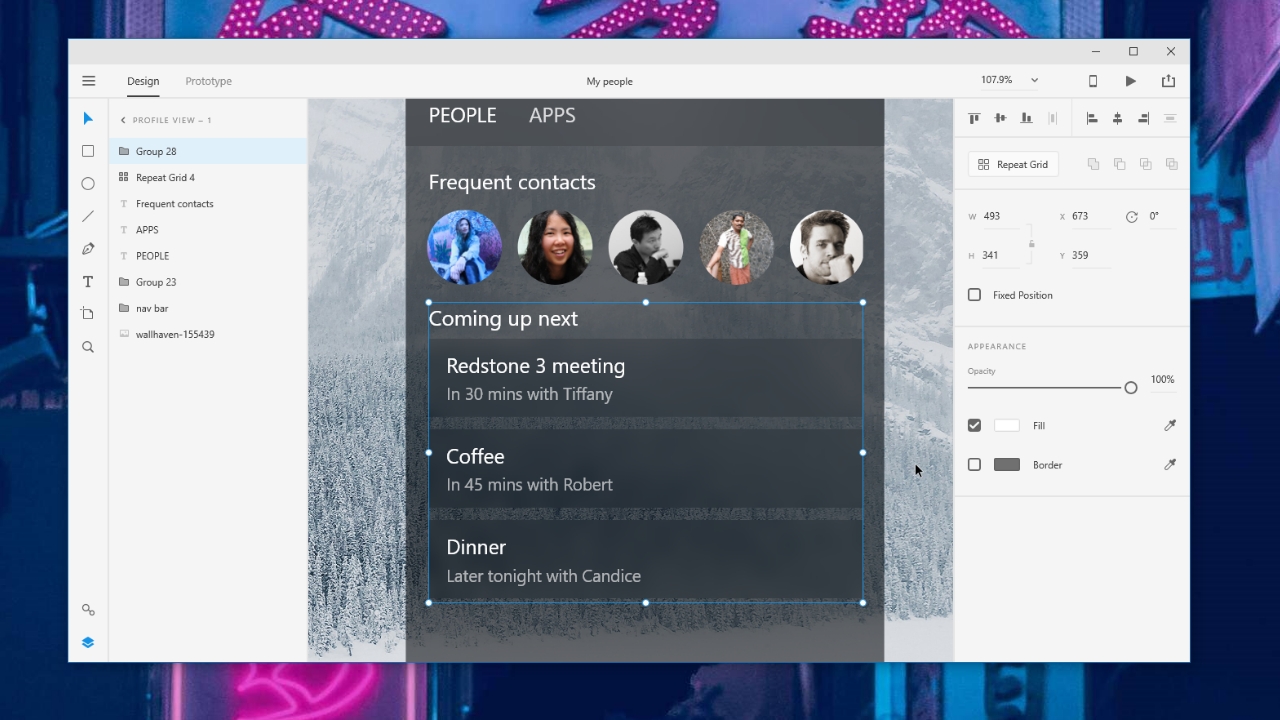The width and height of the screenshot is (1280, 720).
Task: Select the Line tool
Action: (88, 216)
